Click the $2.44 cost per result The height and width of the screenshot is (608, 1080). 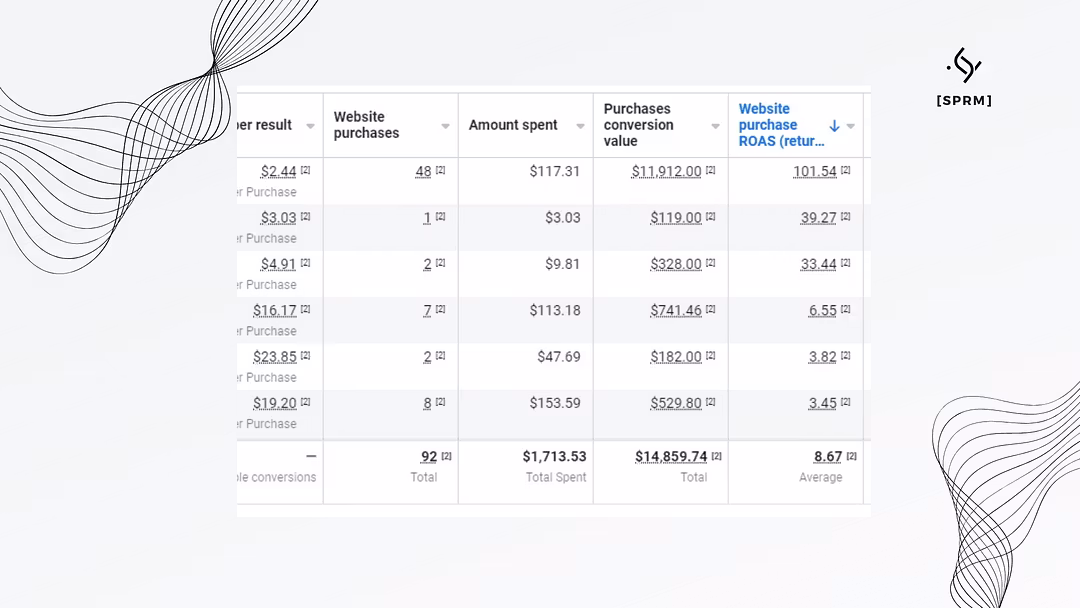278,171
